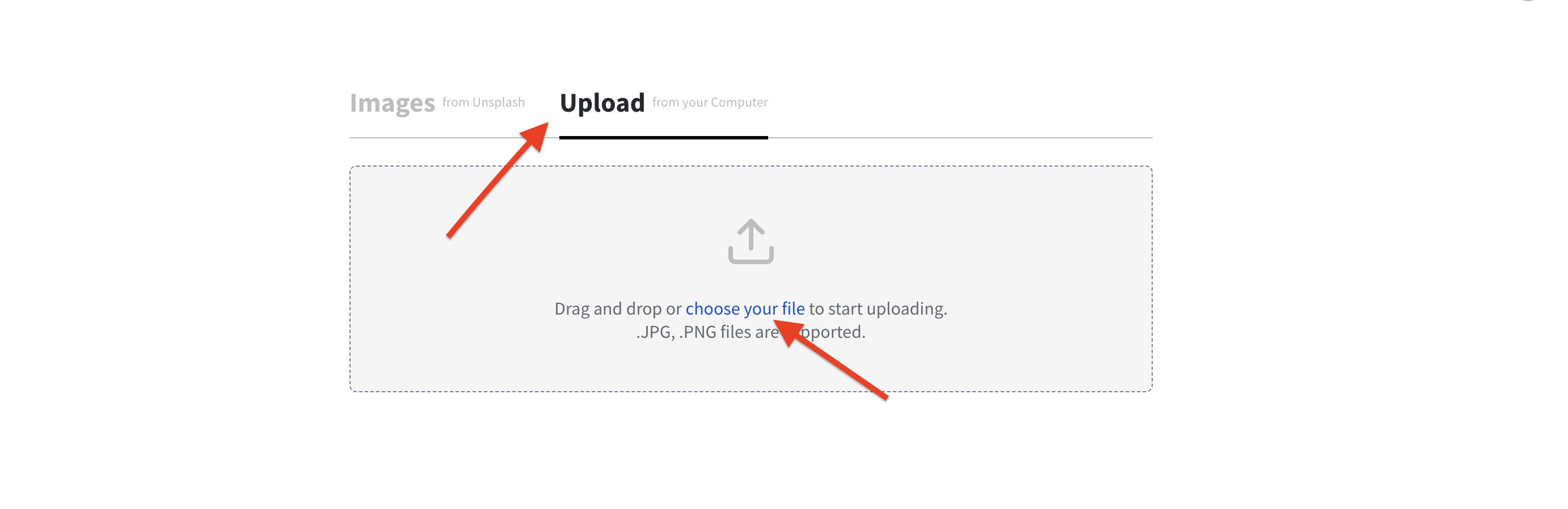Click the 'from your Computer' tab subtitle
This screenshot has height=509, width=1568.
click(x=710, y=102)
